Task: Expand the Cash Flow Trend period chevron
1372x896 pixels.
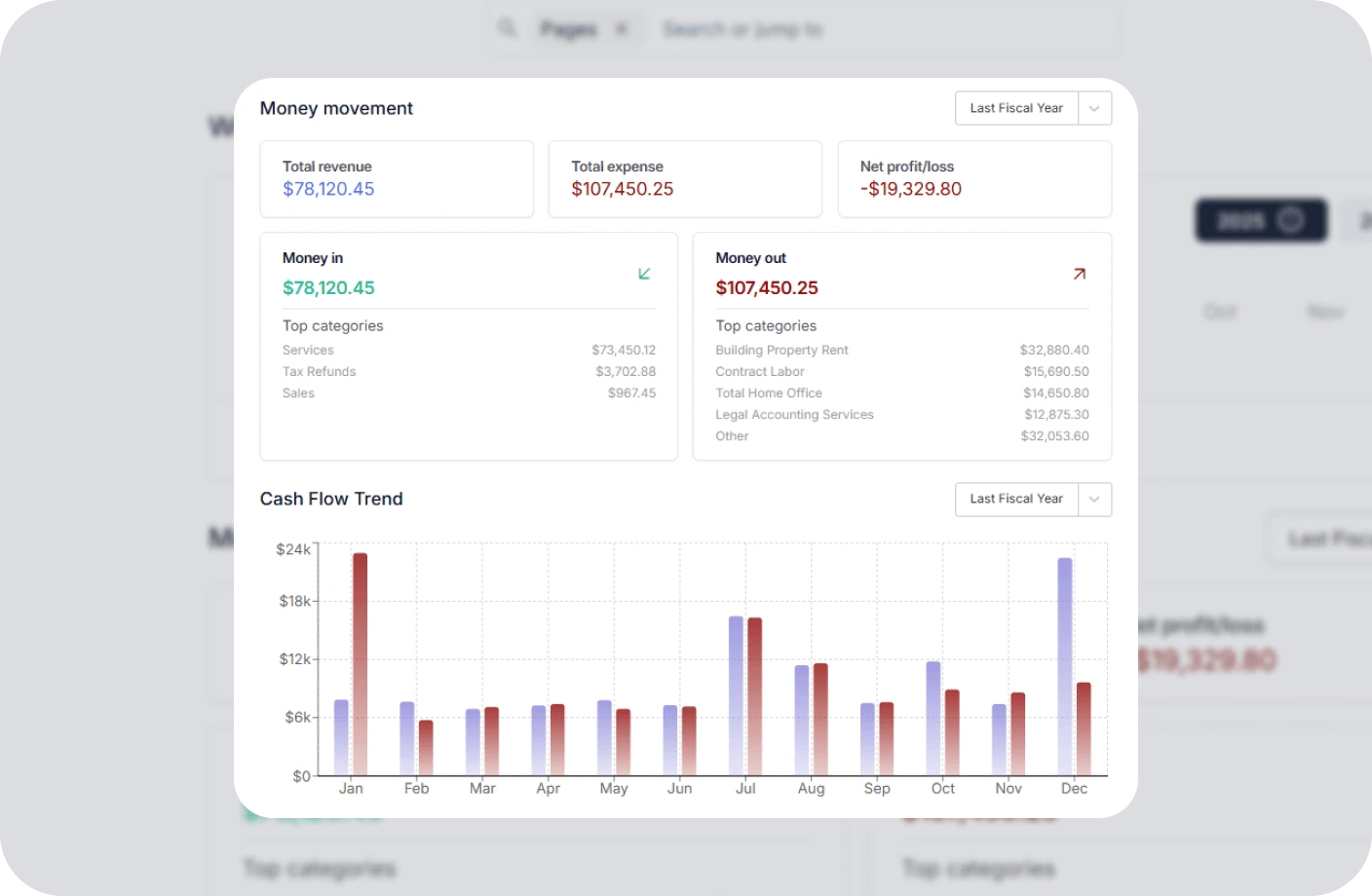Action: [1094, 499]
